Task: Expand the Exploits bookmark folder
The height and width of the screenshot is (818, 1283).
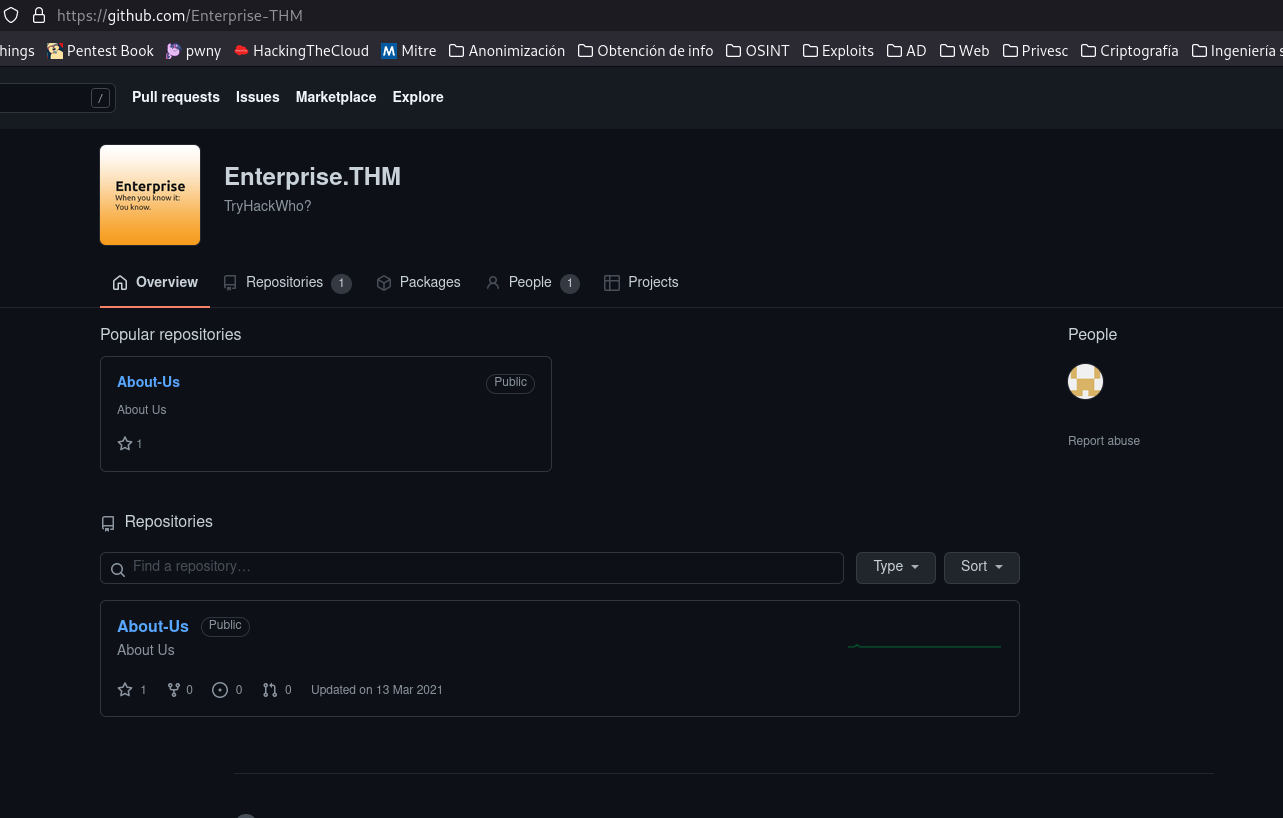Action: tap(838, 50)
